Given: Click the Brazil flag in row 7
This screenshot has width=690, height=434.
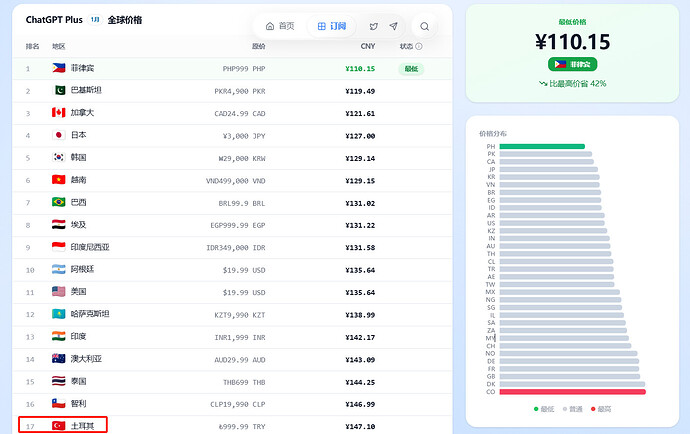Looking at the screenshot, I should pos(59,202).
